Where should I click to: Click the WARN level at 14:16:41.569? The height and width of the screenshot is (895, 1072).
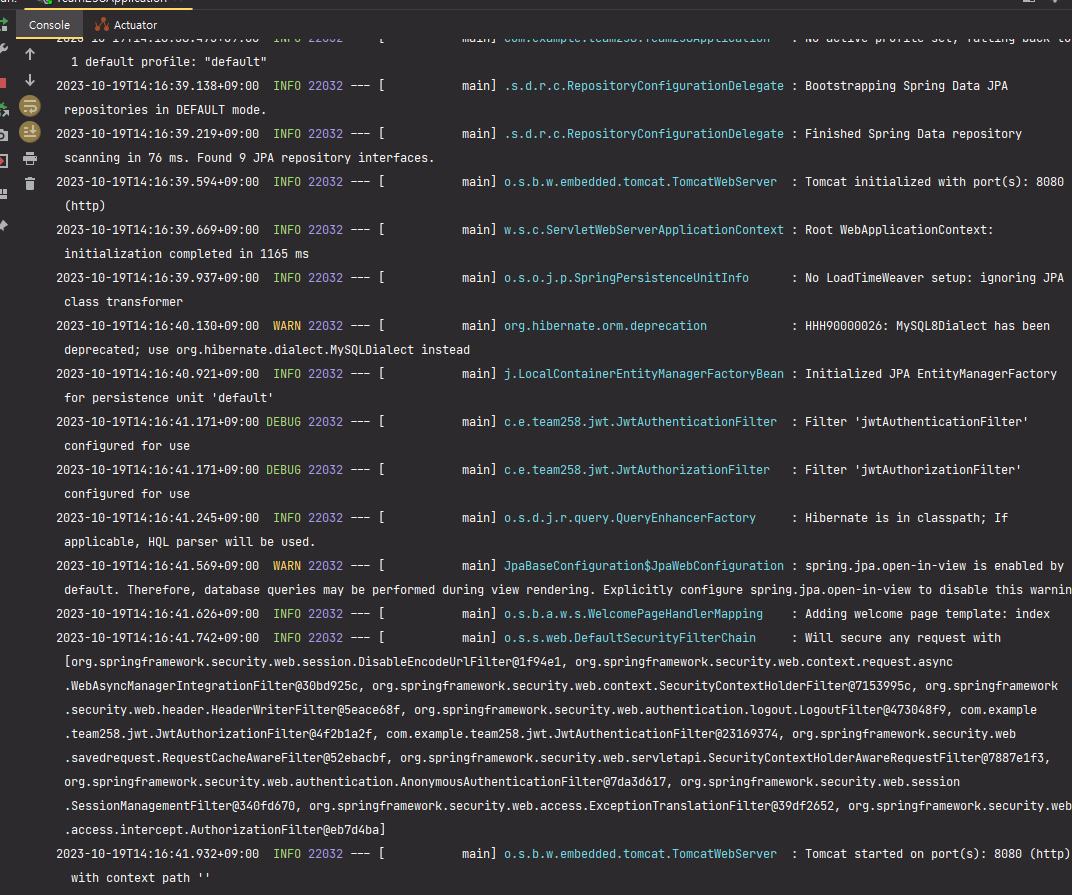click(286, 565)
